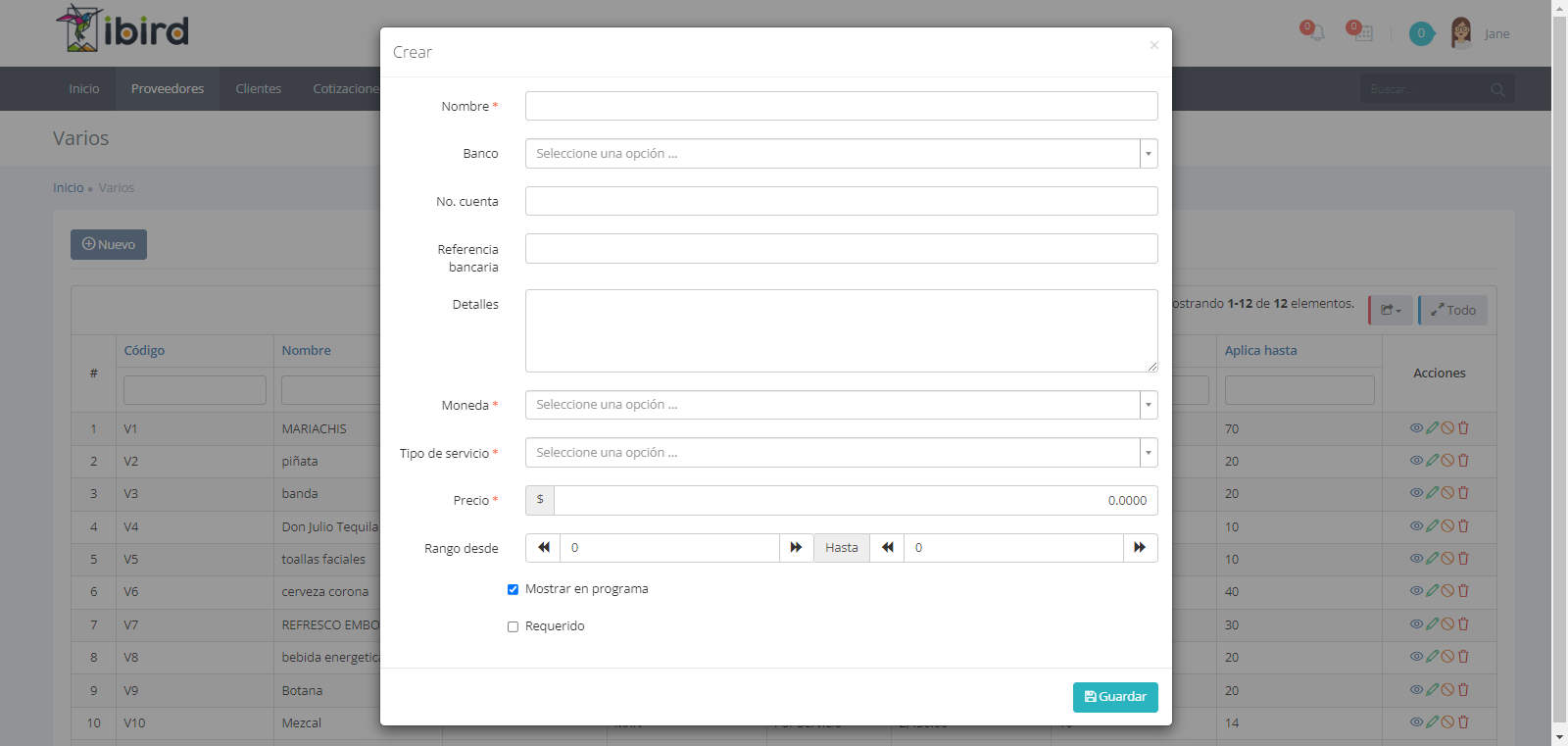Click the page vertical scrollbar

pyautogui.click(x=1559, y=368)
